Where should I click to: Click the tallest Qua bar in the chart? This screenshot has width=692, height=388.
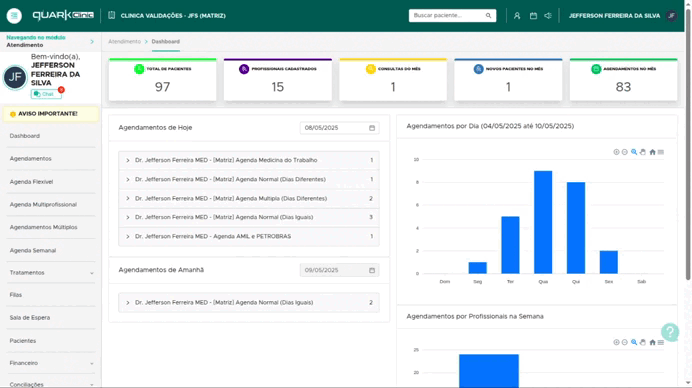543,222
